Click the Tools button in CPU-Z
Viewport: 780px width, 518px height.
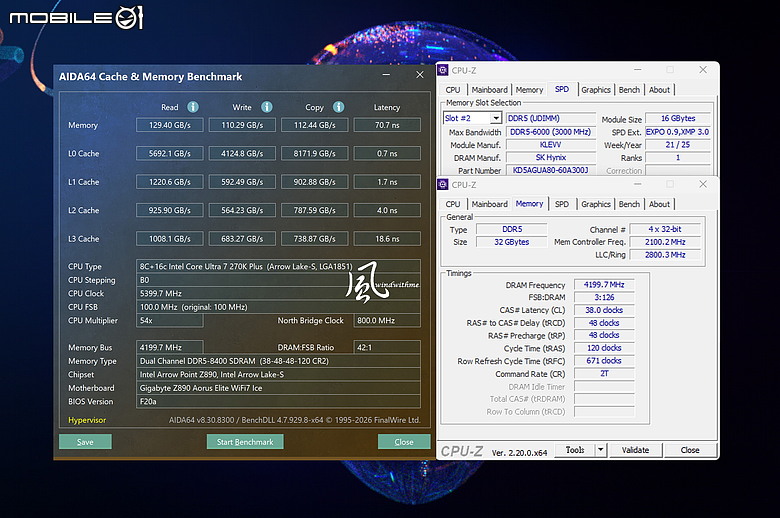click(575, 450)
